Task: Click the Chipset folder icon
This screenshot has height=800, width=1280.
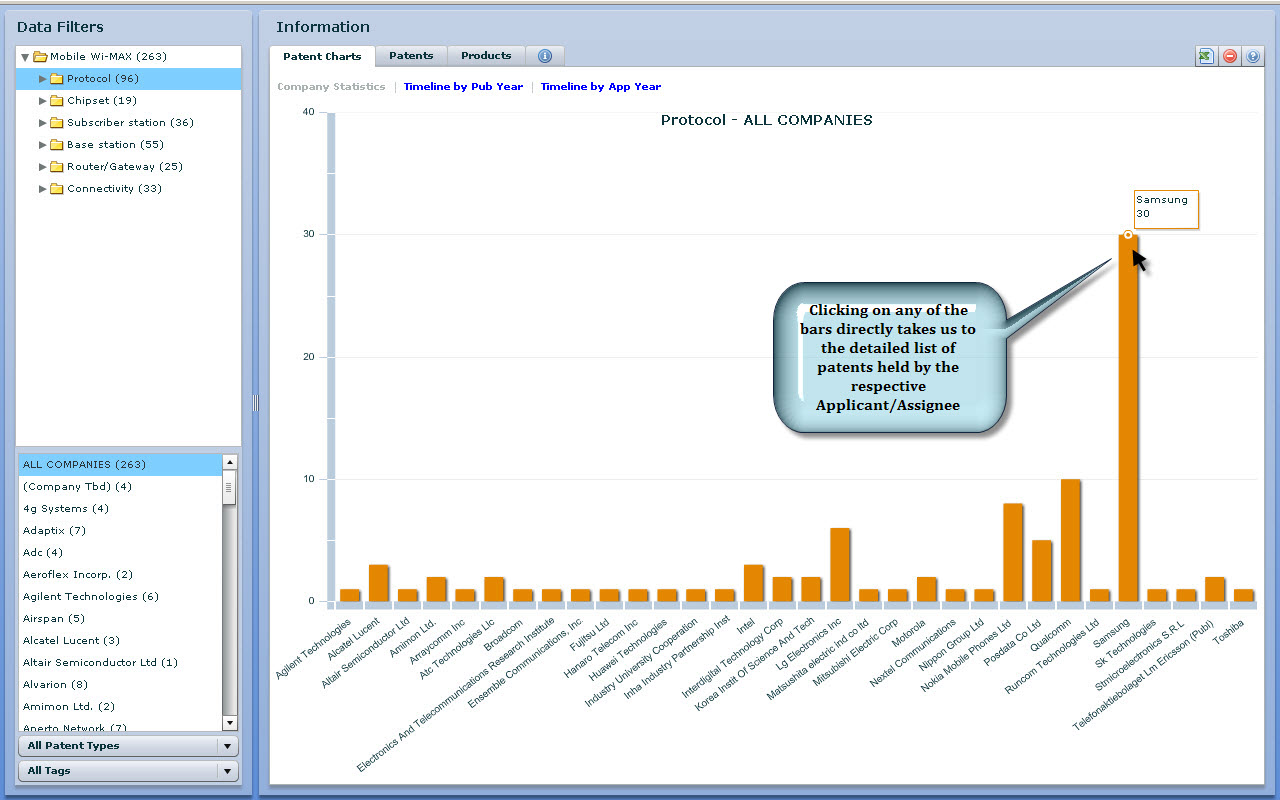Action: (57, 101)
